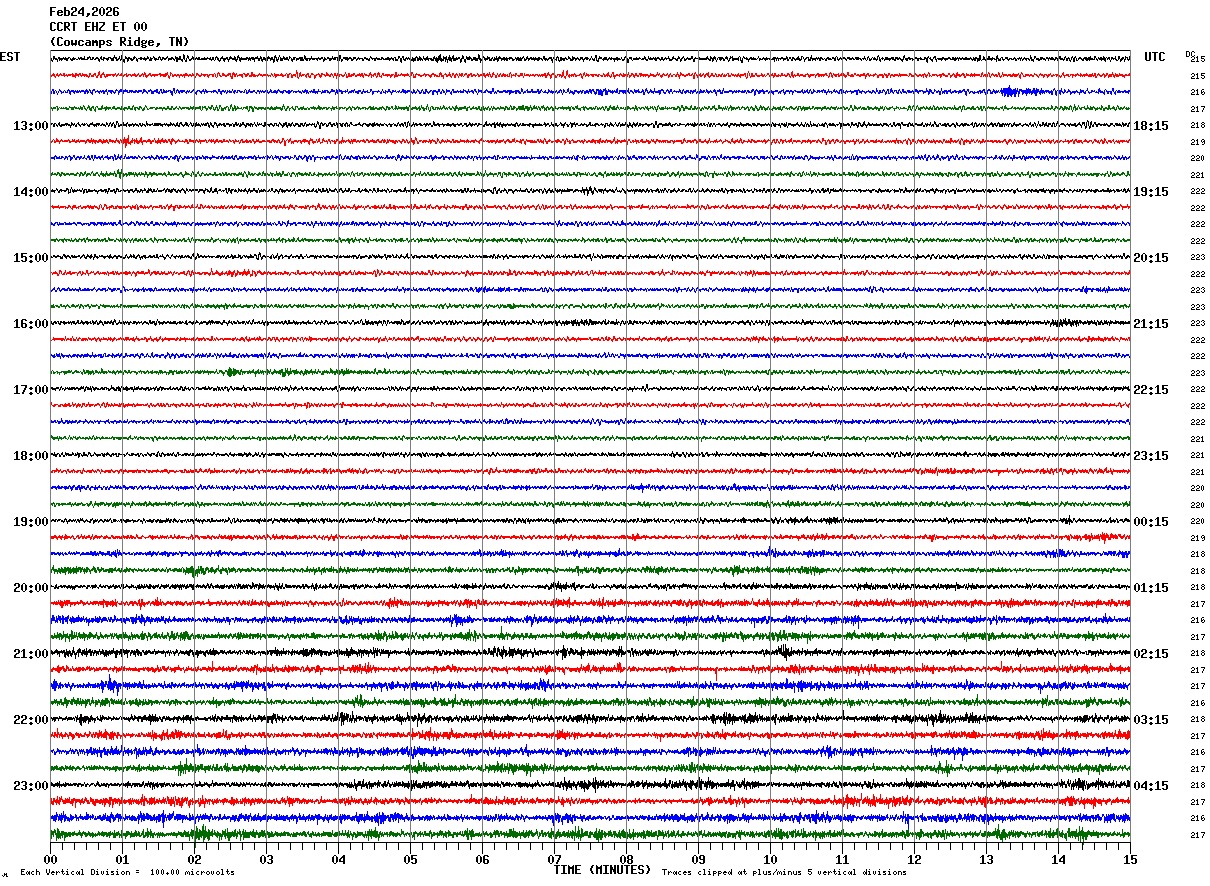Select the 17:00 EST time label

click(x=30, y=390)
